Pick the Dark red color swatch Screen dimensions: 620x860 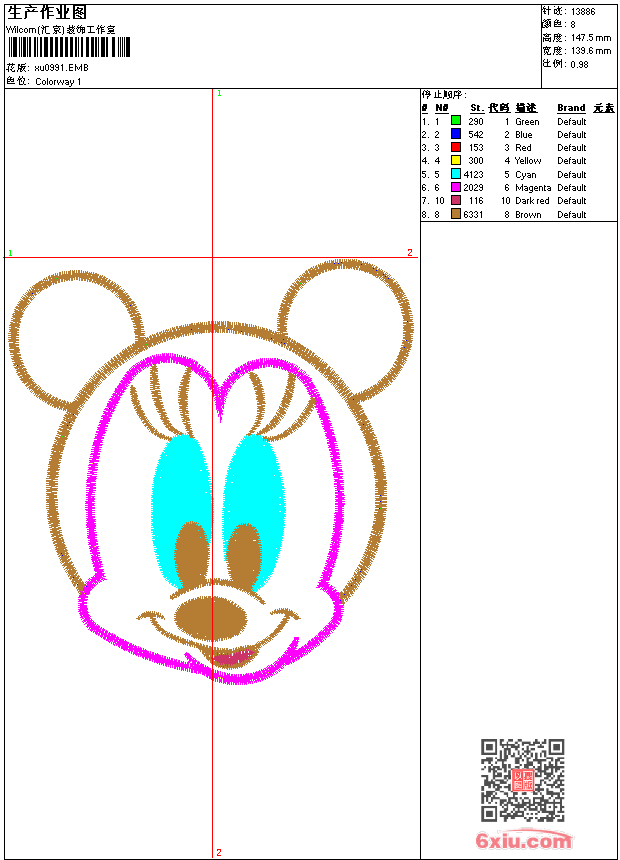(x=455, y=200)
